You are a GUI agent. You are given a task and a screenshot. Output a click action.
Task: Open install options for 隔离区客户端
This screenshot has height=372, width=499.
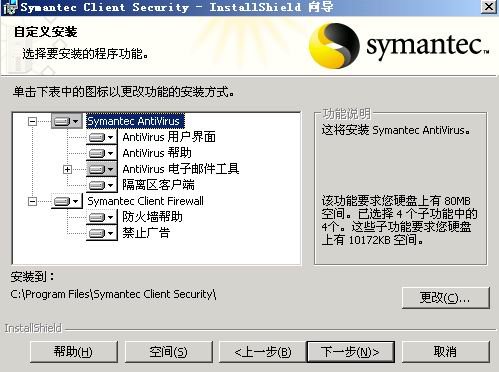coord(102,185)
